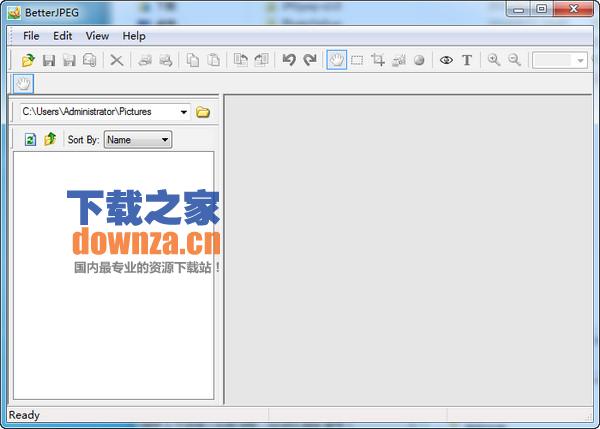Click the go up one folder icon
The width and height of the screenshot is (600, 429).
(x=50, y=139)
